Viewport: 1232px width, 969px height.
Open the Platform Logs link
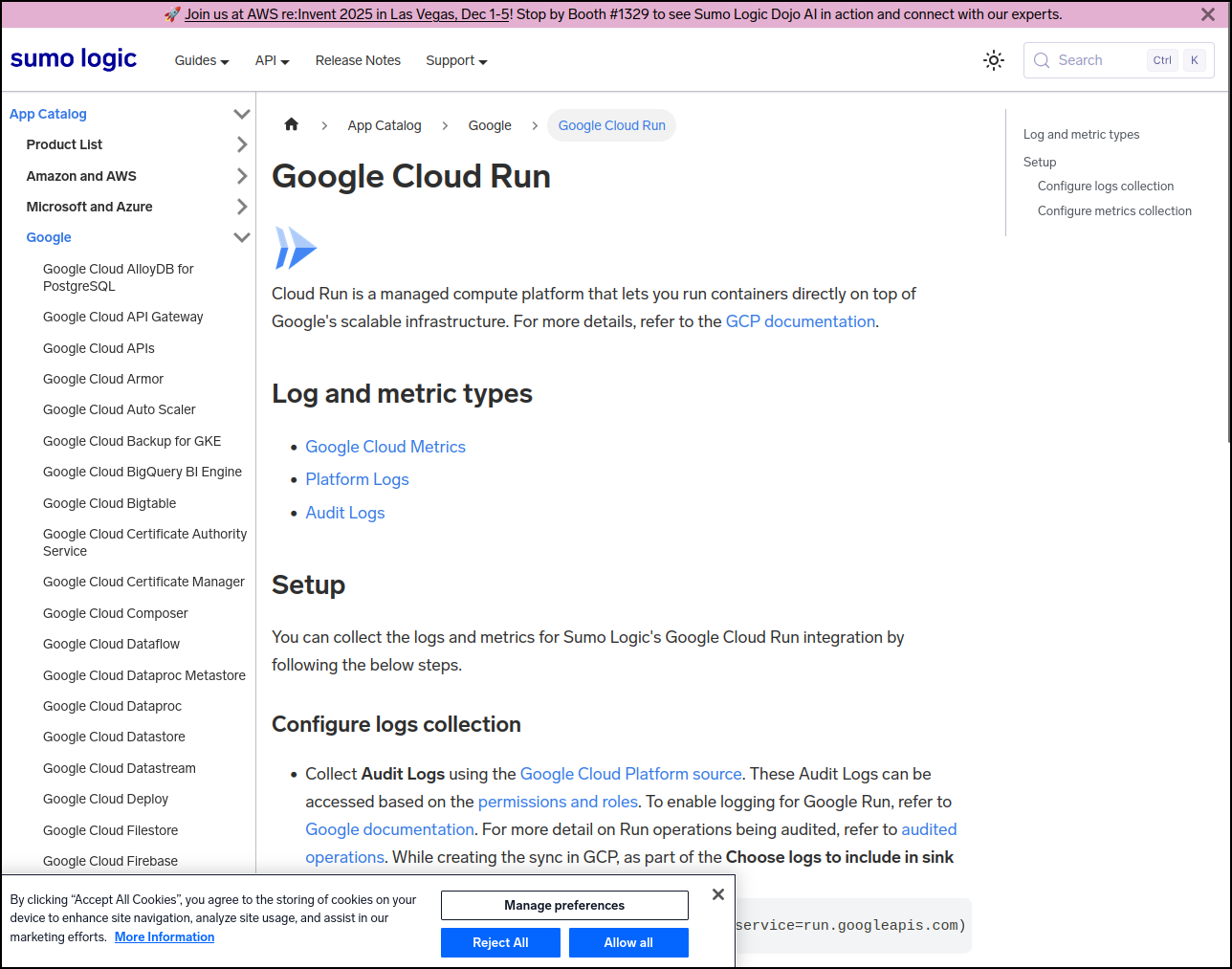(357, 479)
